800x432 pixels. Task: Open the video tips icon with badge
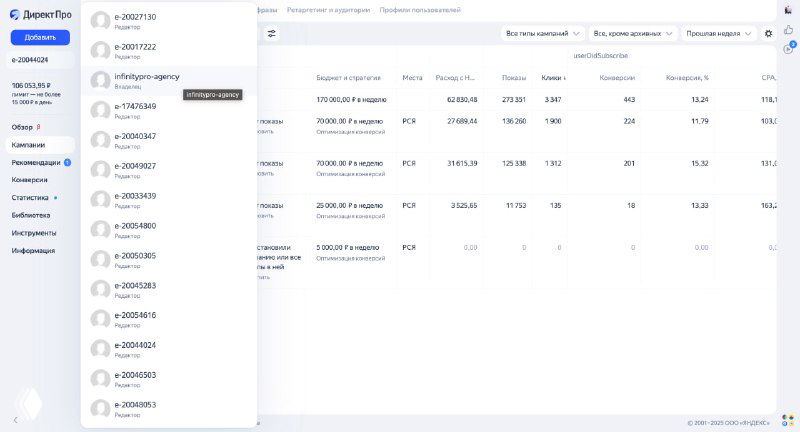click(x=788, y=48)
